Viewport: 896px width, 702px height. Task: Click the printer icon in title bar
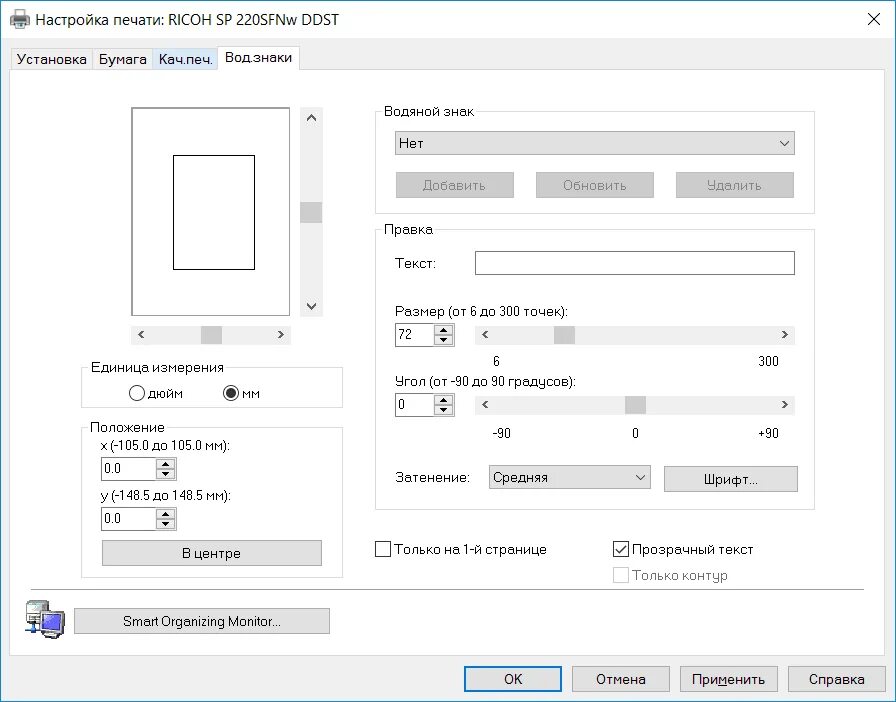pos(19,19)
